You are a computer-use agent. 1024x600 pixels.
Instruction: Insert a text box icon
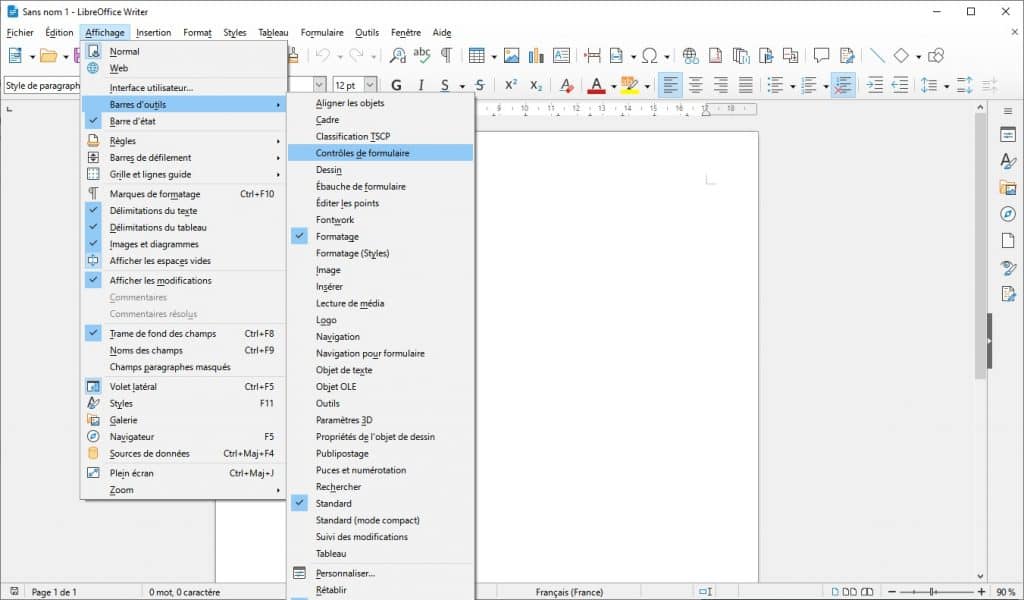(x=561, y=55)
